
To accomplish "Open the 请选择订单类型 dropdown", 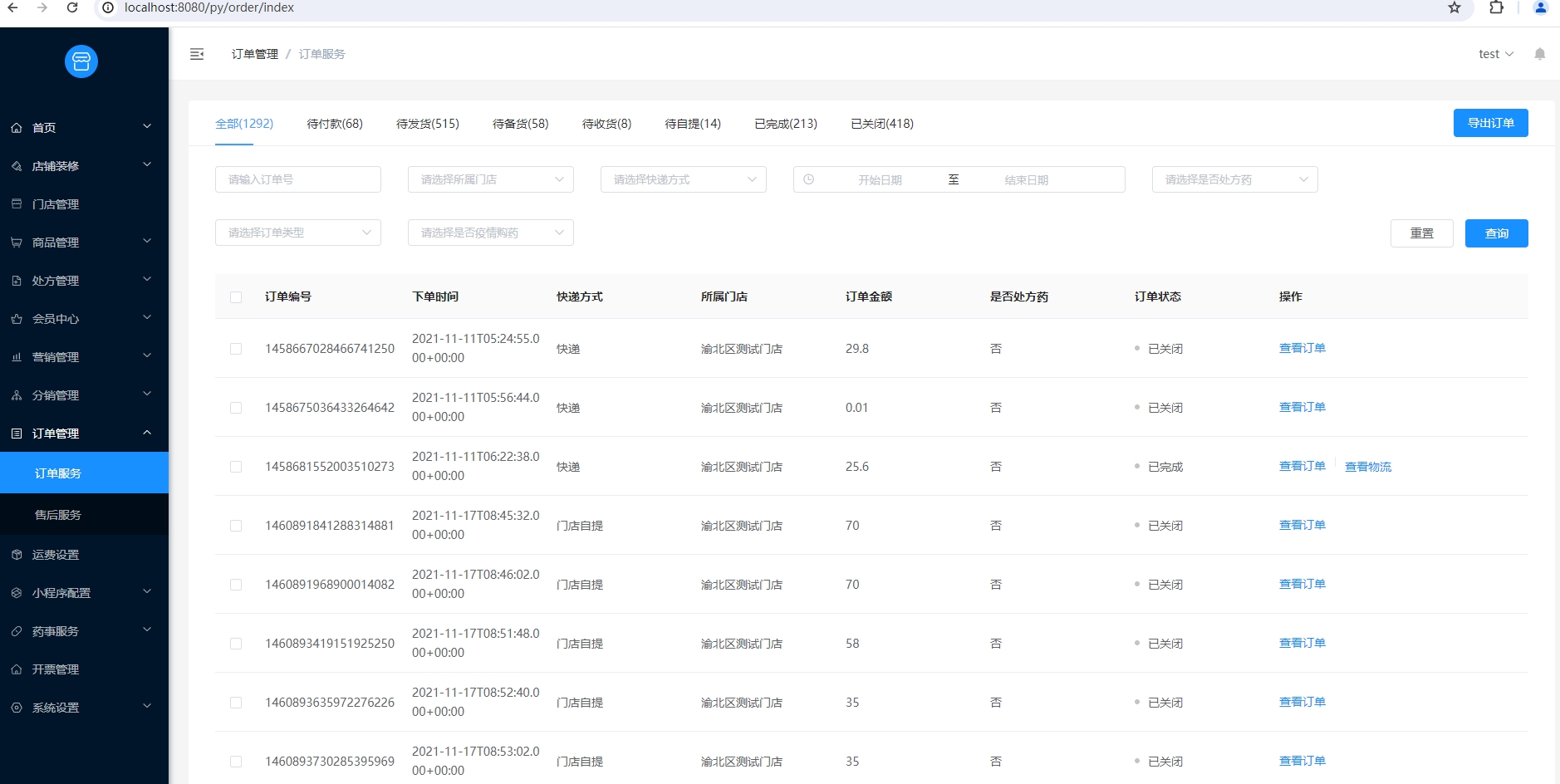I will 298,233.
